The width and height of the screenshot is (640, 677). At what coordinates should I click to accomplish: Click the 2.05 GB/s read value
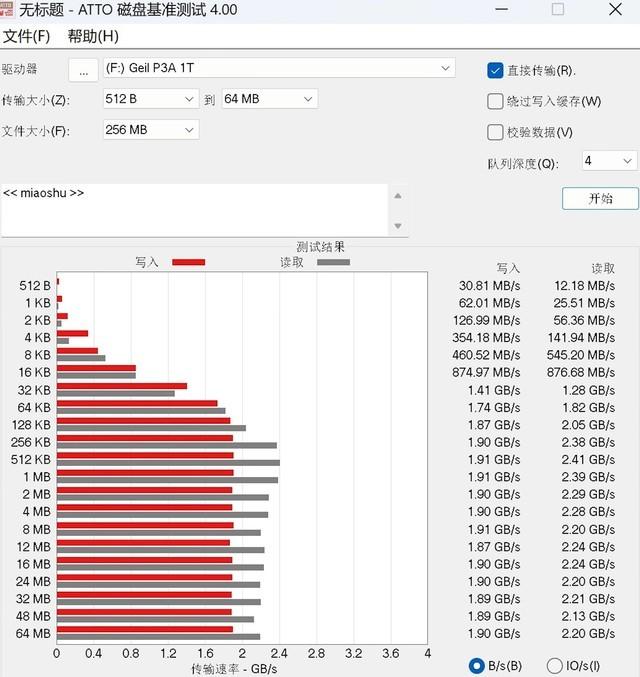[x=588, y=425]
